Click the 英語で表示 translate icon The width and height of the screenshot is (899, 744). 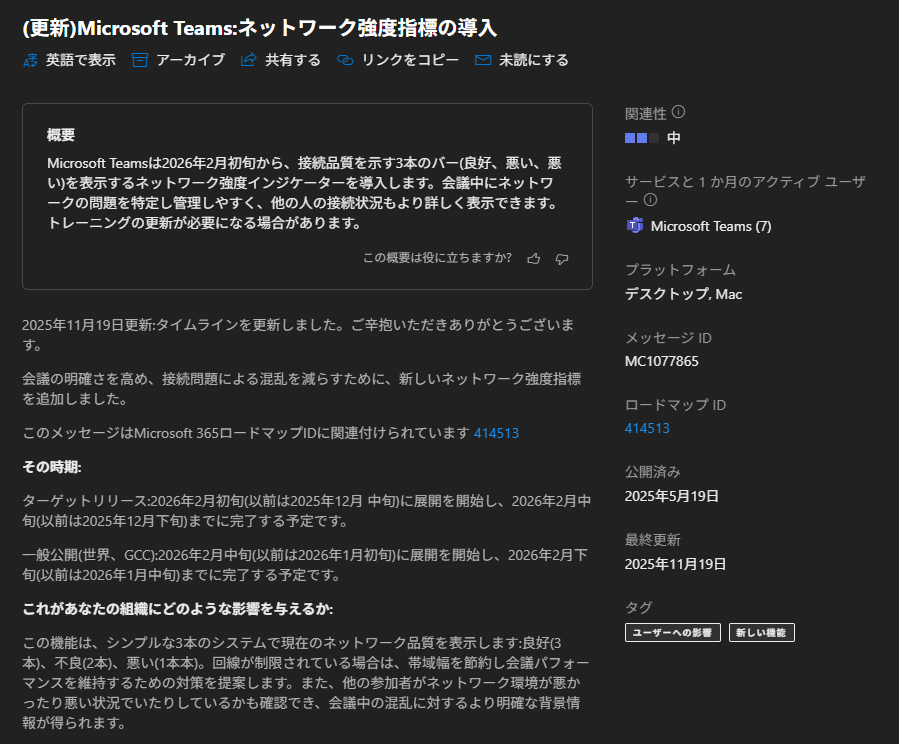[x=30, y=60]
